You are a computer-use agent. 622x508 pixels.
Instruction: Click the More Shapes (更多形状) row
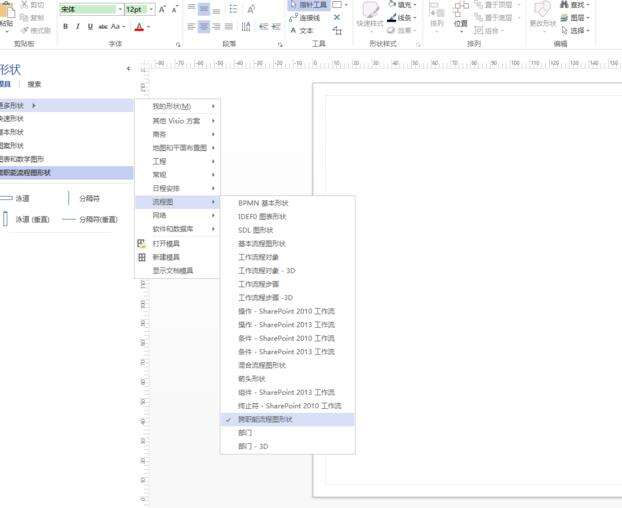66,105
